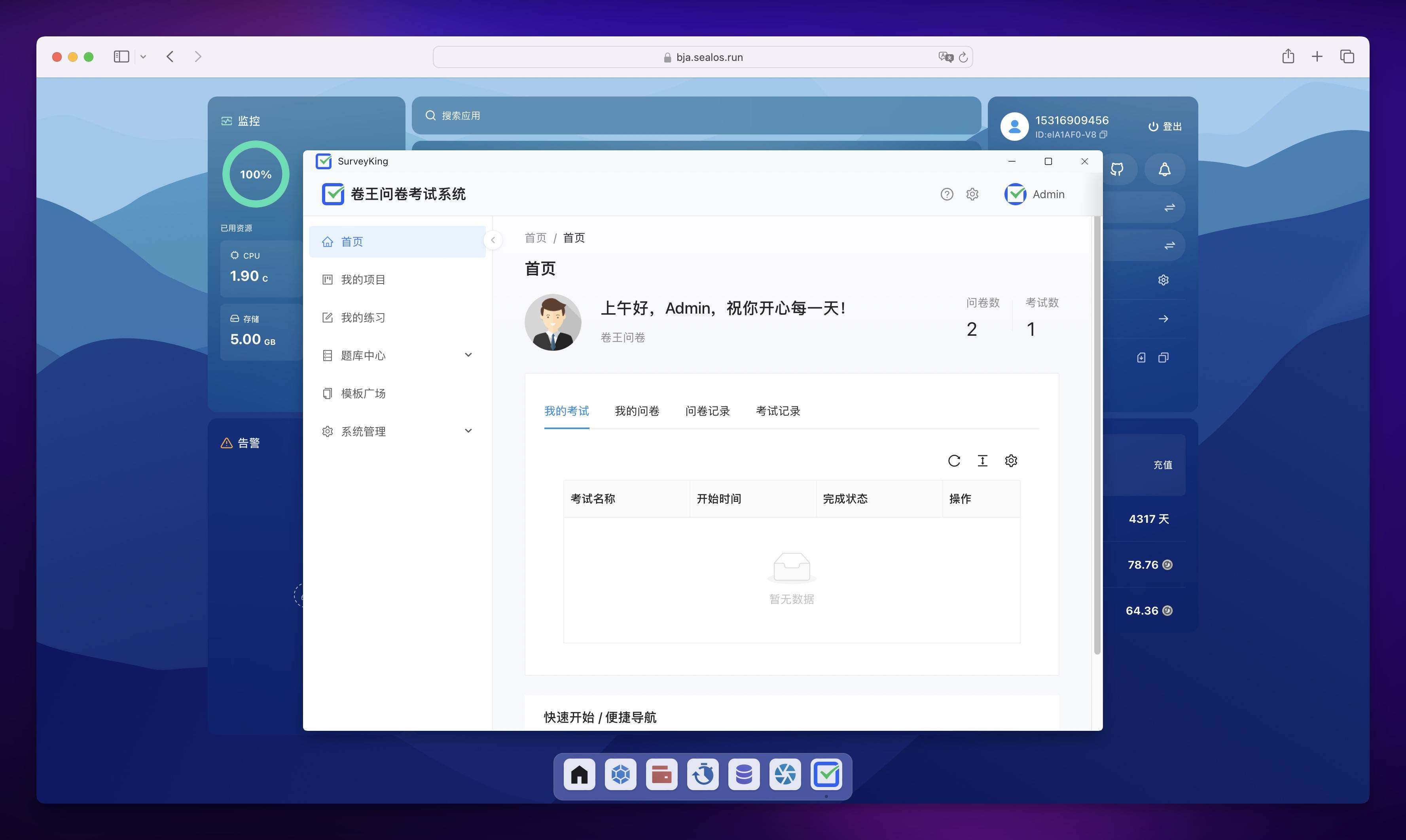The width and height of the screenshot is (1406, 840).
Task: Click the Admin avatar picture on the homepage
Action: pyautogui.click(x=553, y=322)
